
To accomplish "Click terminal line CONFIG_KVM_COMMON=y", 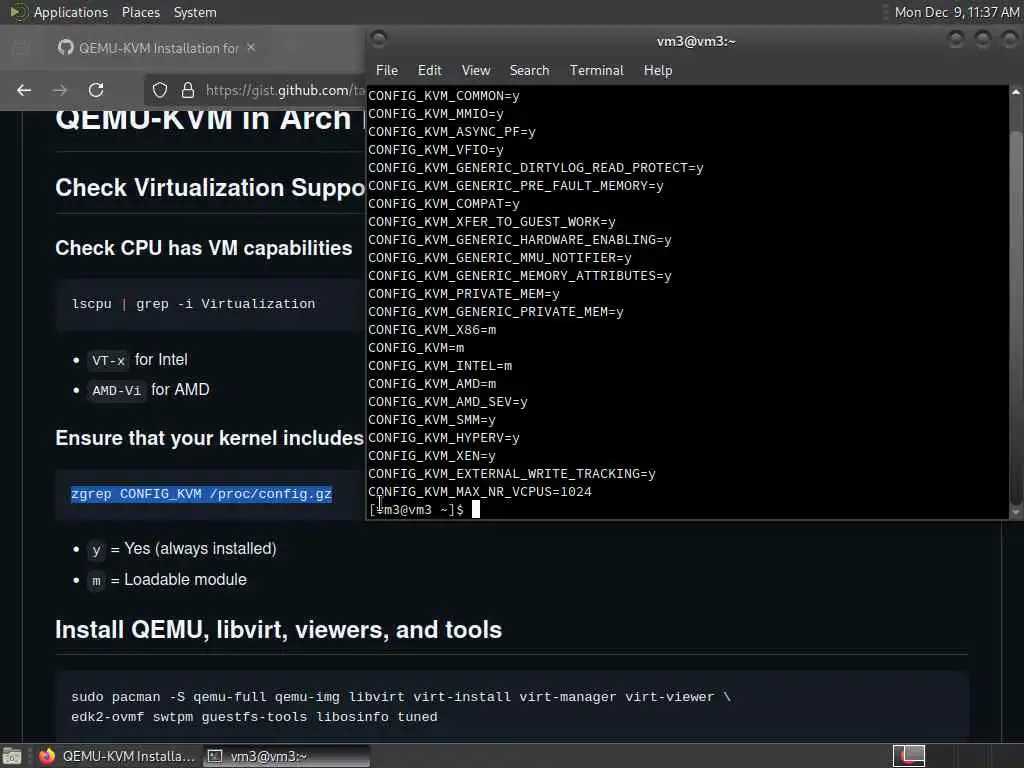I will [443, 95].
